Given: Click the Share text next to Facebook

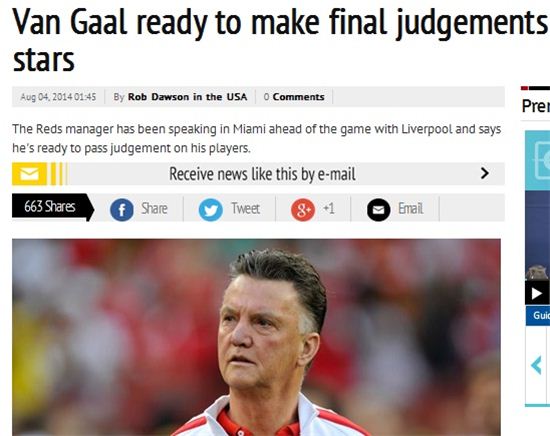Looking at the screenshot, I should [154, 209].
